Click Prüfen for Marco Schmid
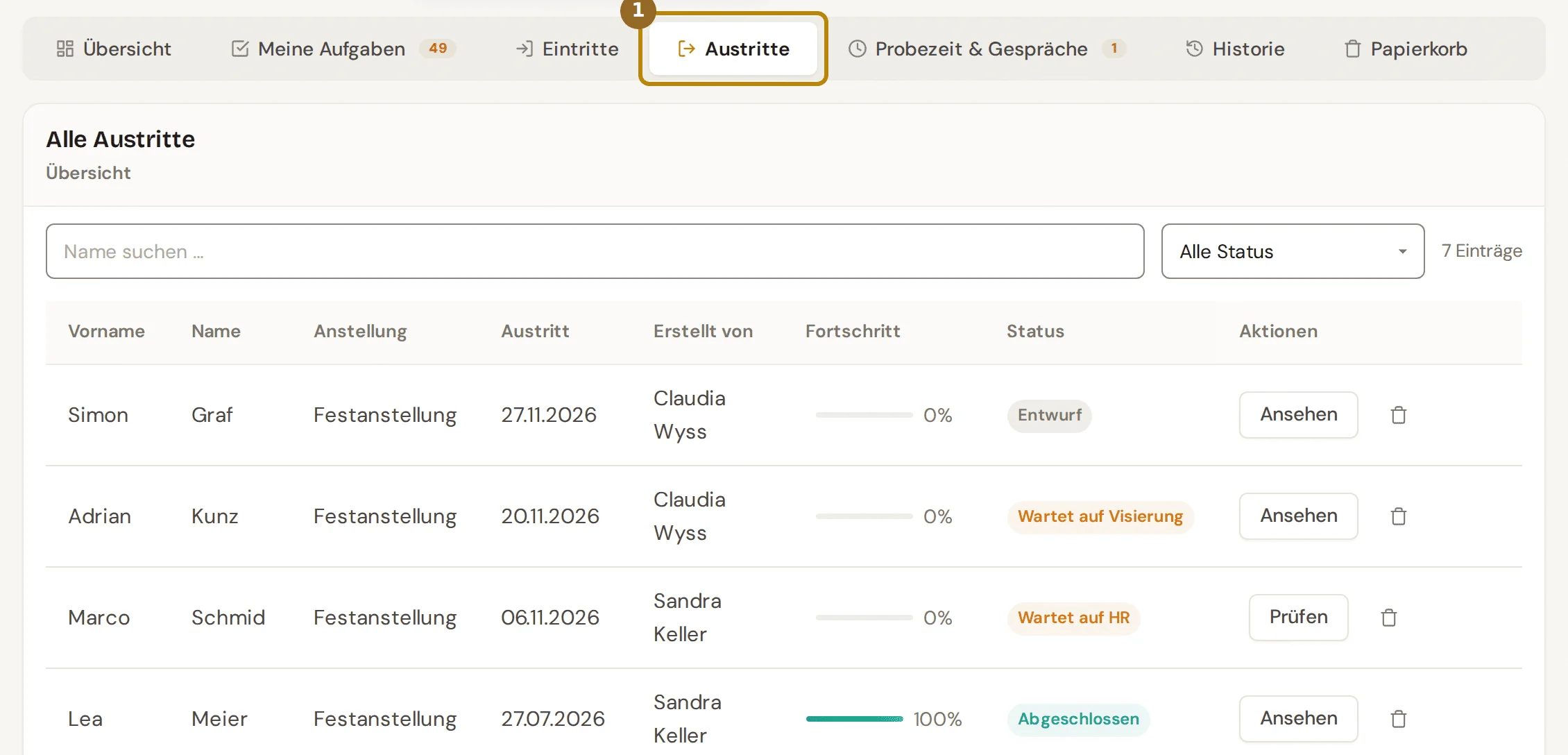This screenshot has height=755, width=1568. pyautogui.click(x=1298, y=618)
